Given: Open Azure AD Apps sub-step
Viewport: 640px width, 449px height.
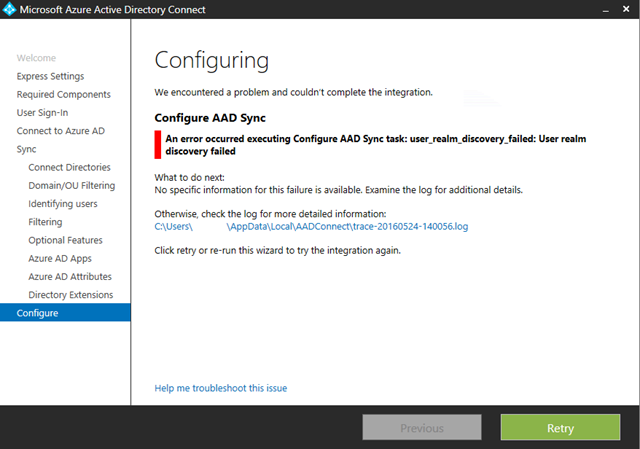Looking at the screenshot, I should 60,259.
